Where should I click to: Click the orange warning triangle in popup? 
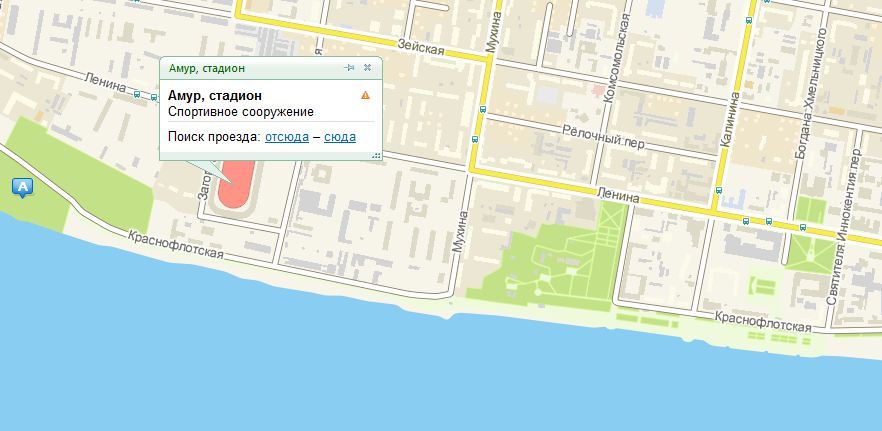tap(366, 95)
